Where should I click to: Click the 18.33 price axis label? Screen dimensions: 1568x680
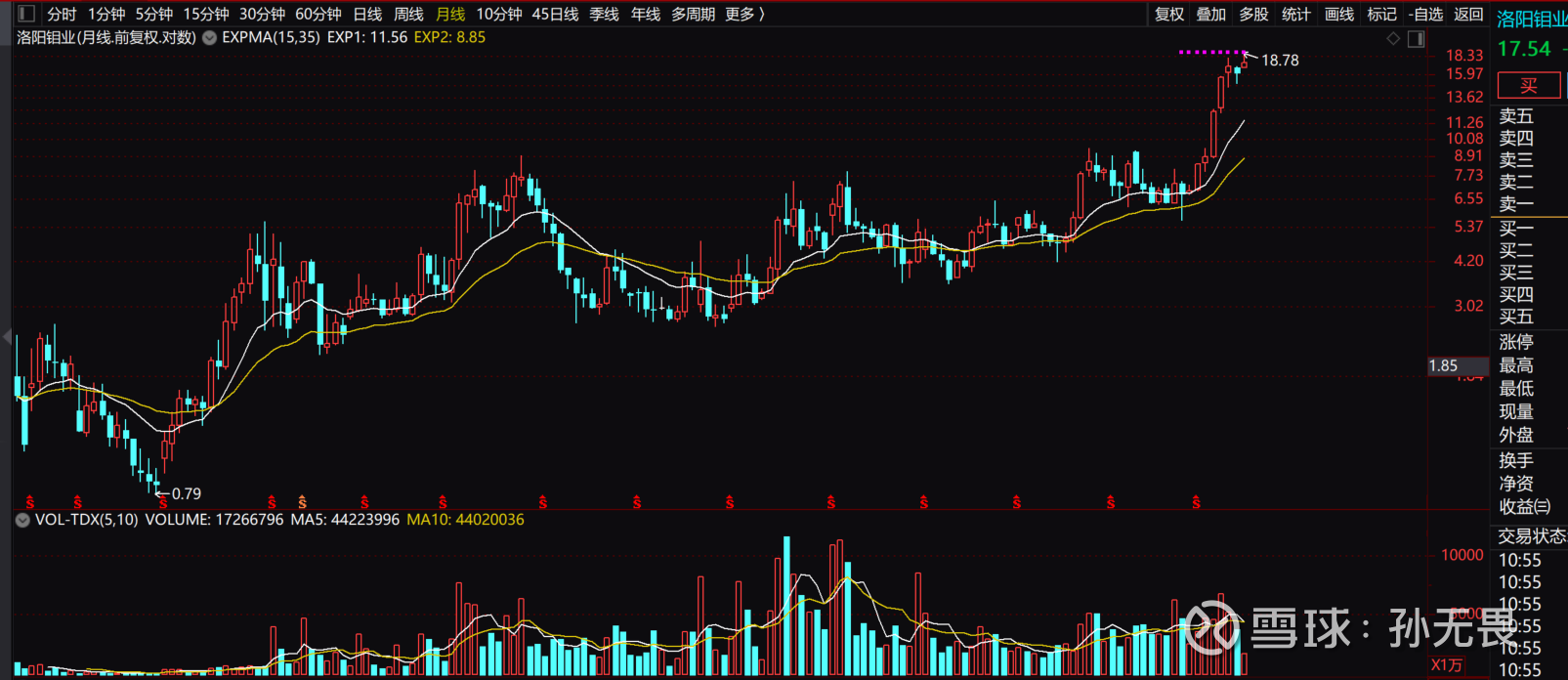coord(1464,56)
